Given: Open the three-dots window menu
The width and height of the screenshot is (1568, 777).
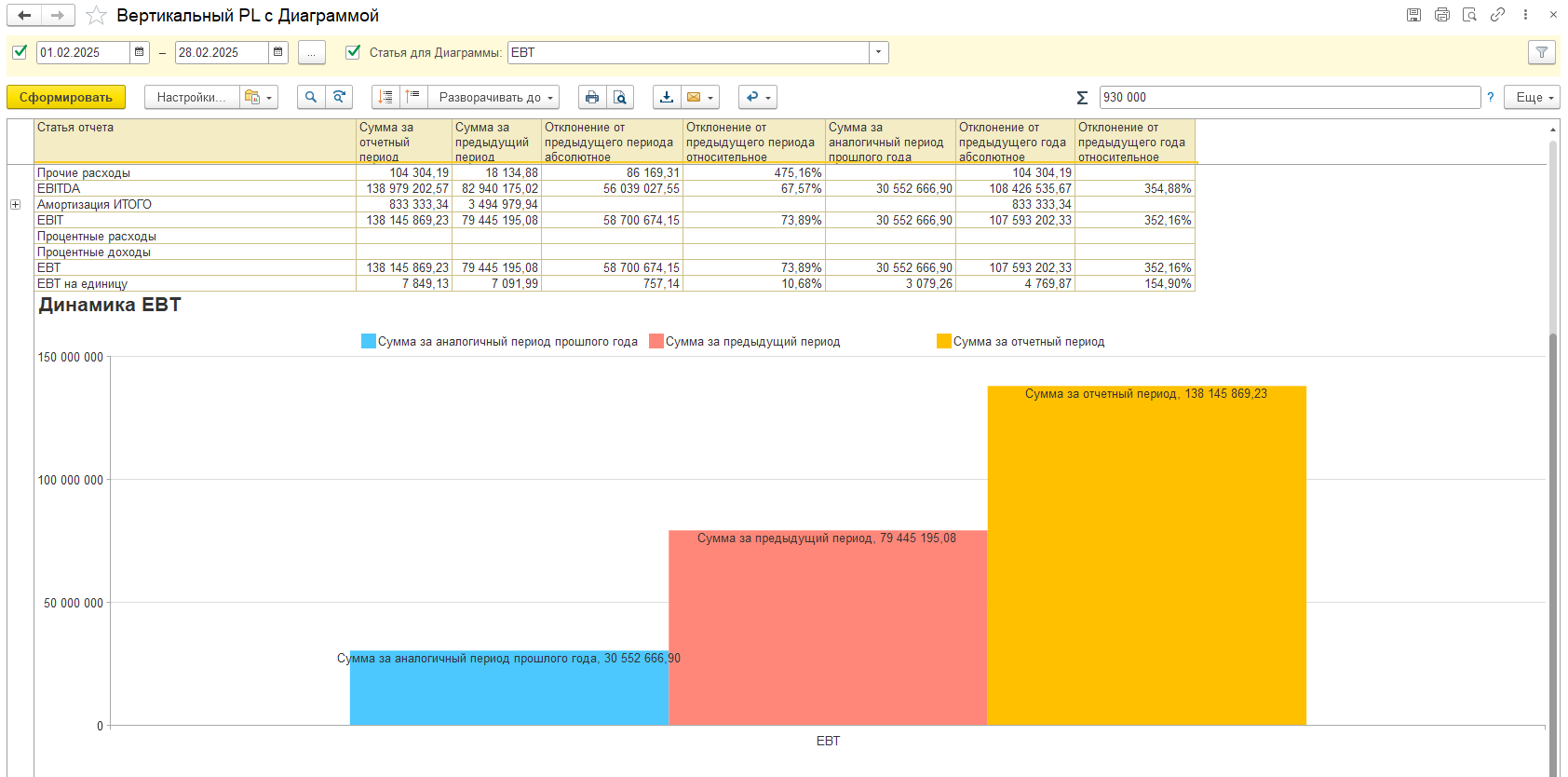Looking at the screenshot, I should (x=1525, y=15).
